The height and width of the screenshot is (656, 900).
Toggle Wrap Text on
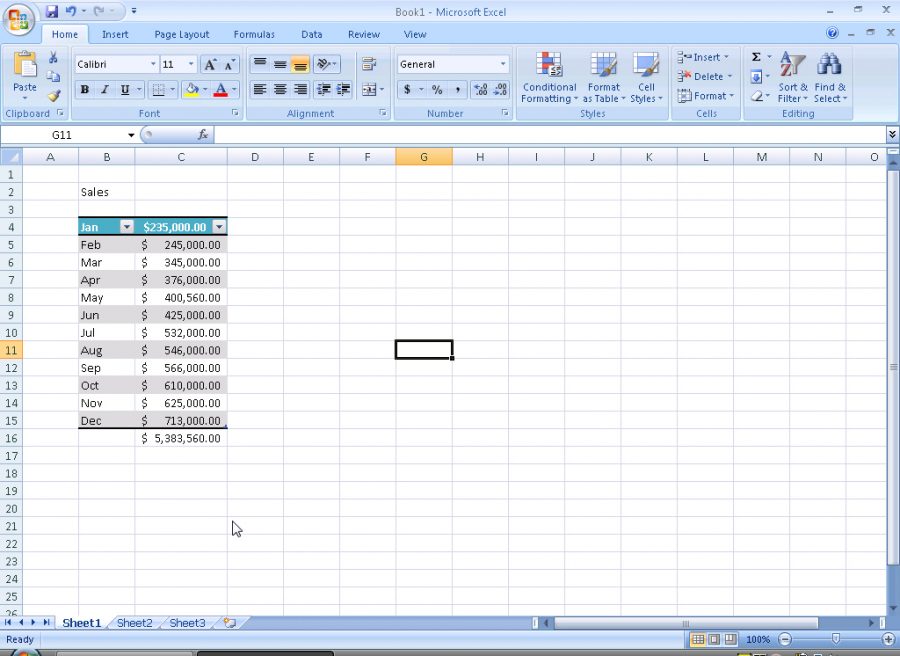coord(368,63)
